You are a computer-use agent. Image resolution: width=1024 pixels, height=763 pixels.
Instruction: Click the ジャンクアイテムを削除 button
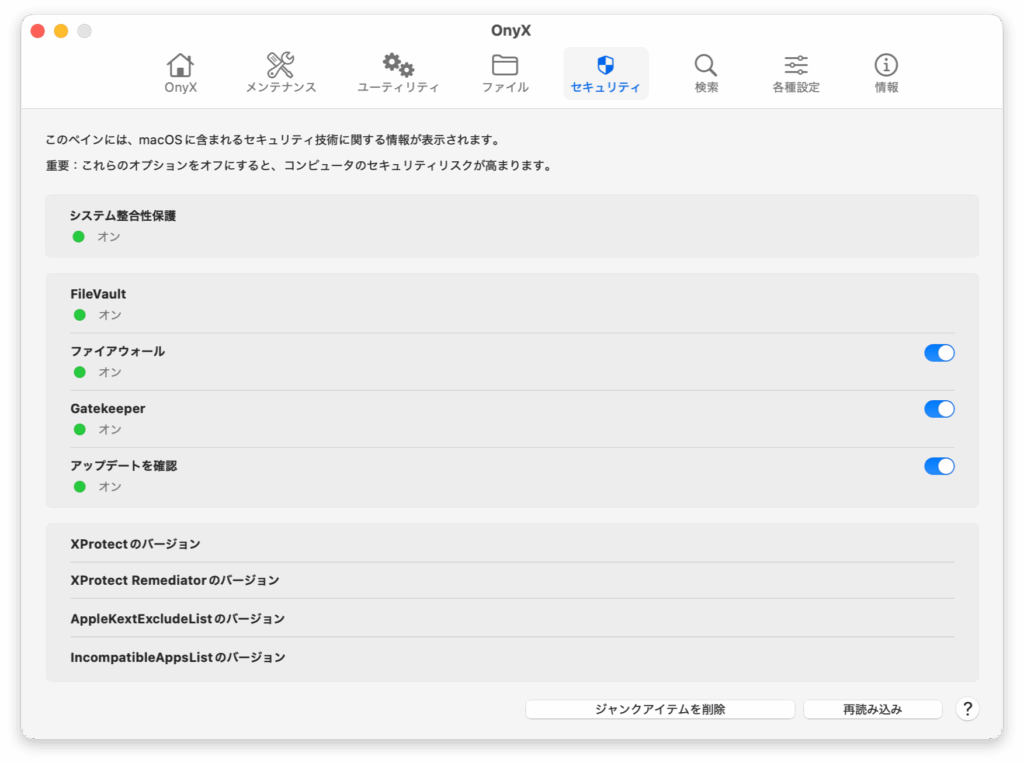tap(660, 709)
